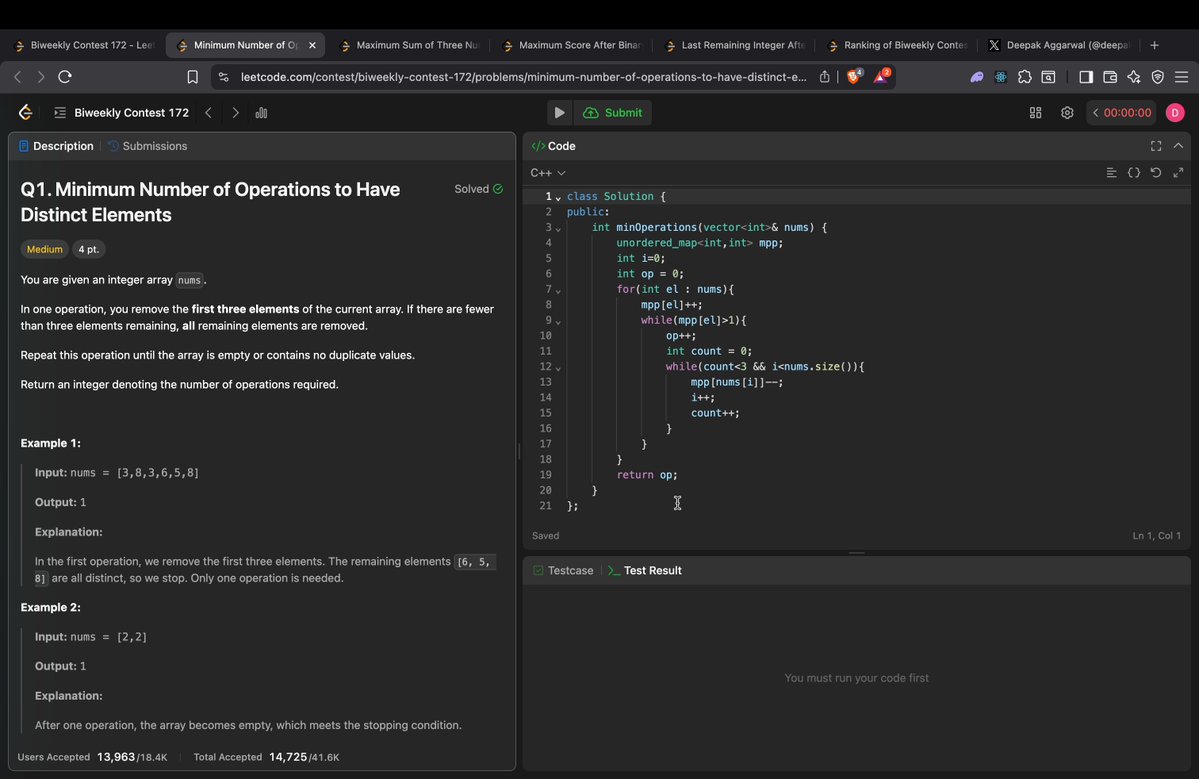Viewport: 1199px width, 779px height.
Task: Open Brave Shields lion icon
Action: (x=854, y=76)
